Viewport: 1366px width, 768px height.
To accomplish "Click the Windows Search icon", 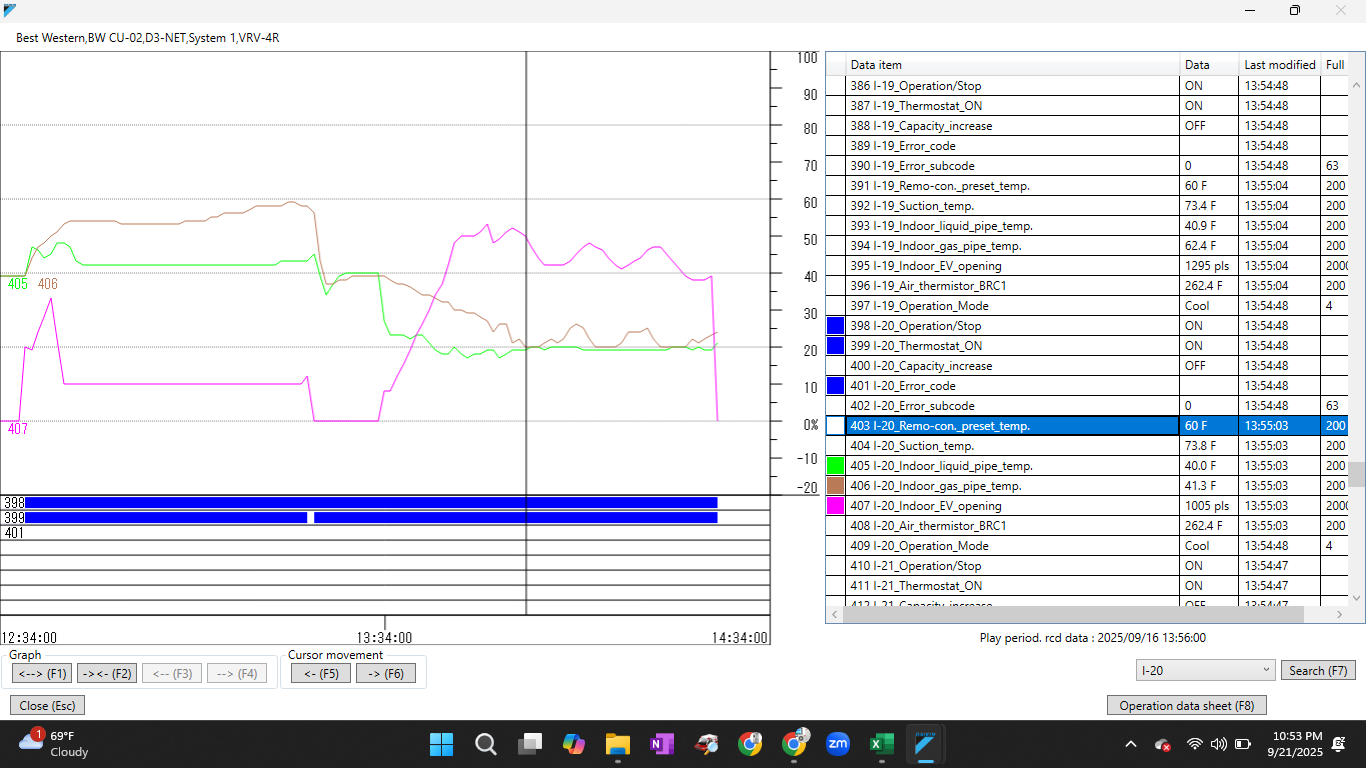I will point(485,744).
